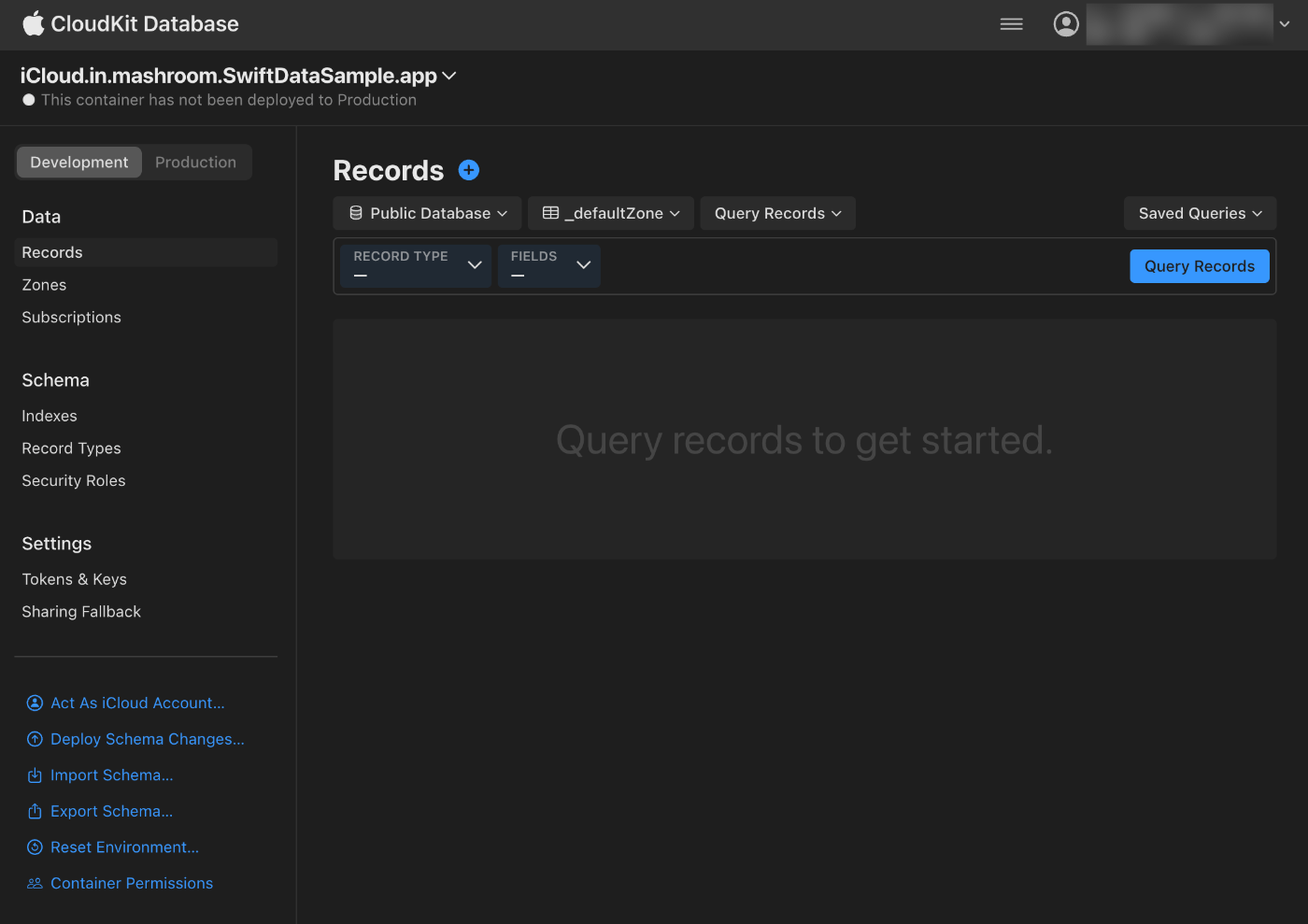The height and width of the screenshot is (924, 1308).
Task: Open Subscriptions in the sidebar
Action: coord(72,318)
